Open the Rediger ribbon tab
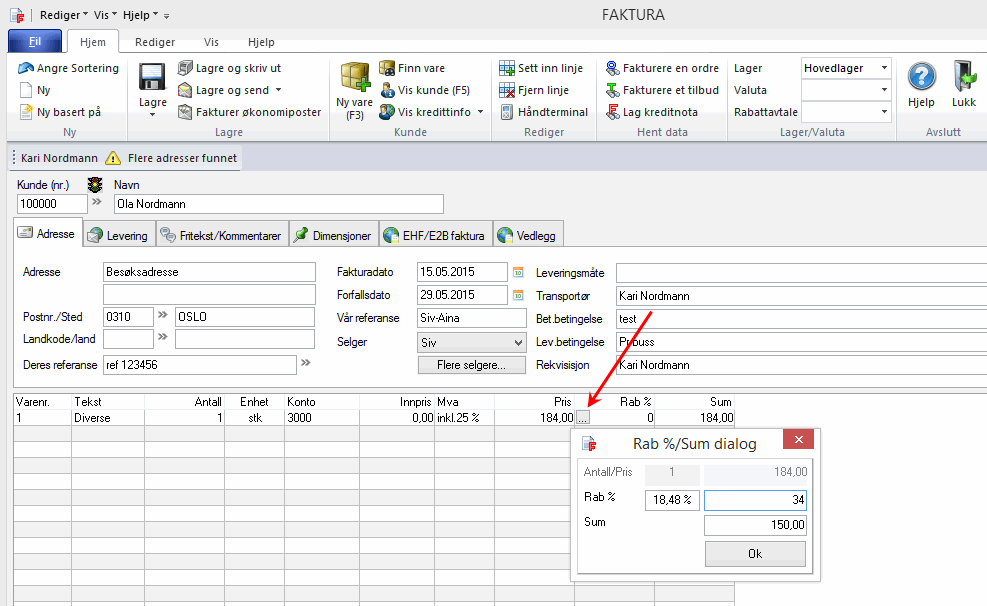This screenshot has height=606, width=987. [155, 42]
